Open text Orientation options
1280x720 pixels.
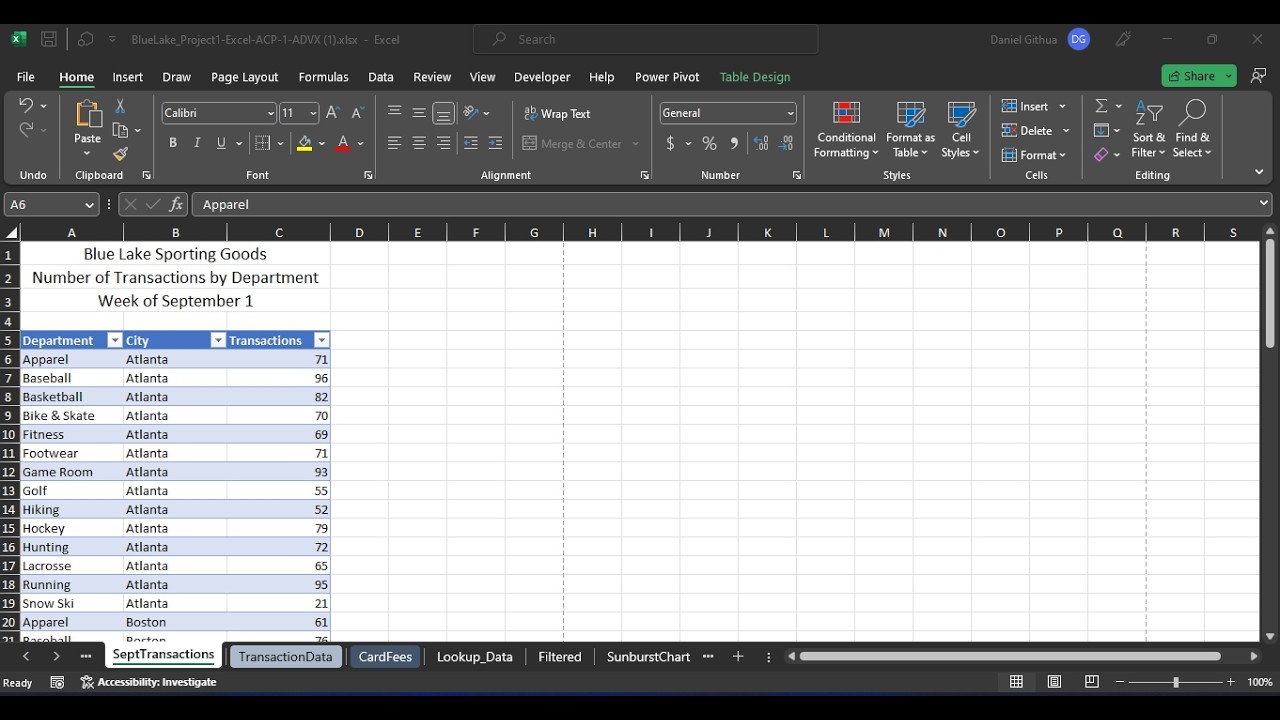coord(471,113)
